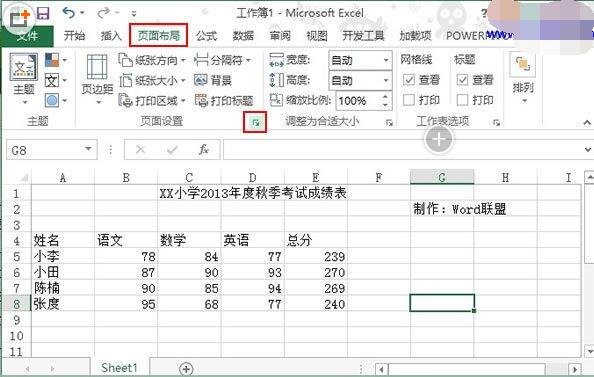594x377 pixels.
Task: Increase Scale (缩放比例) percentage spinner up
Action: click(385, 96)
